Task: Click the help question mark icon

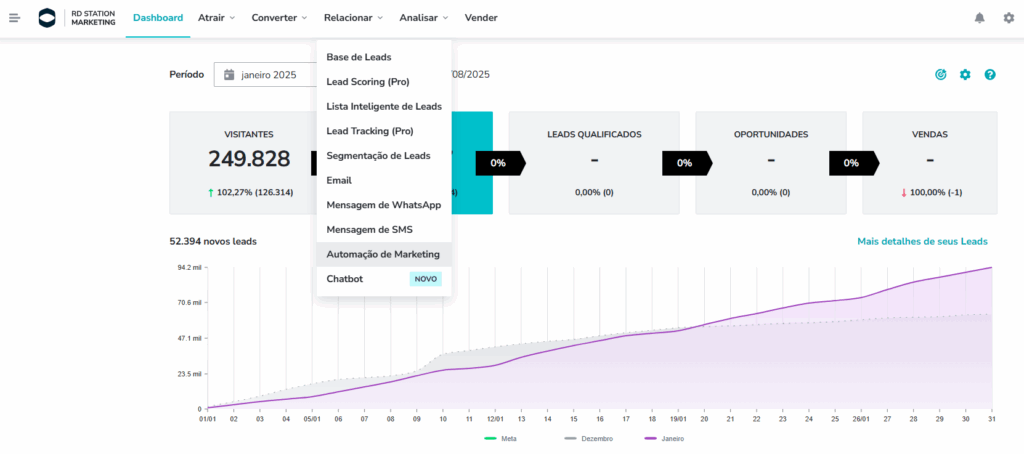Action: tap(990, 75)
